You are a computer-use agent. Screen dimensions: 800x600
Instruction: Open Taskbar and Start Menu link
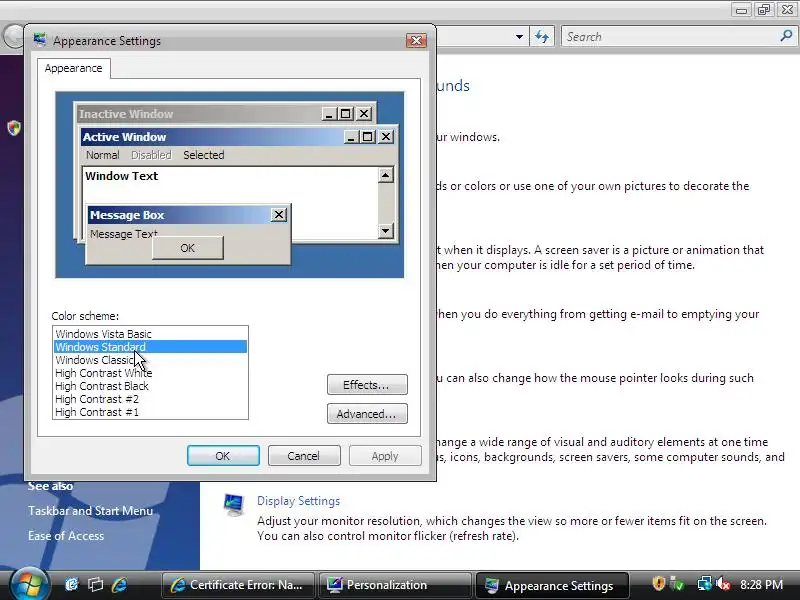(90, 511)
